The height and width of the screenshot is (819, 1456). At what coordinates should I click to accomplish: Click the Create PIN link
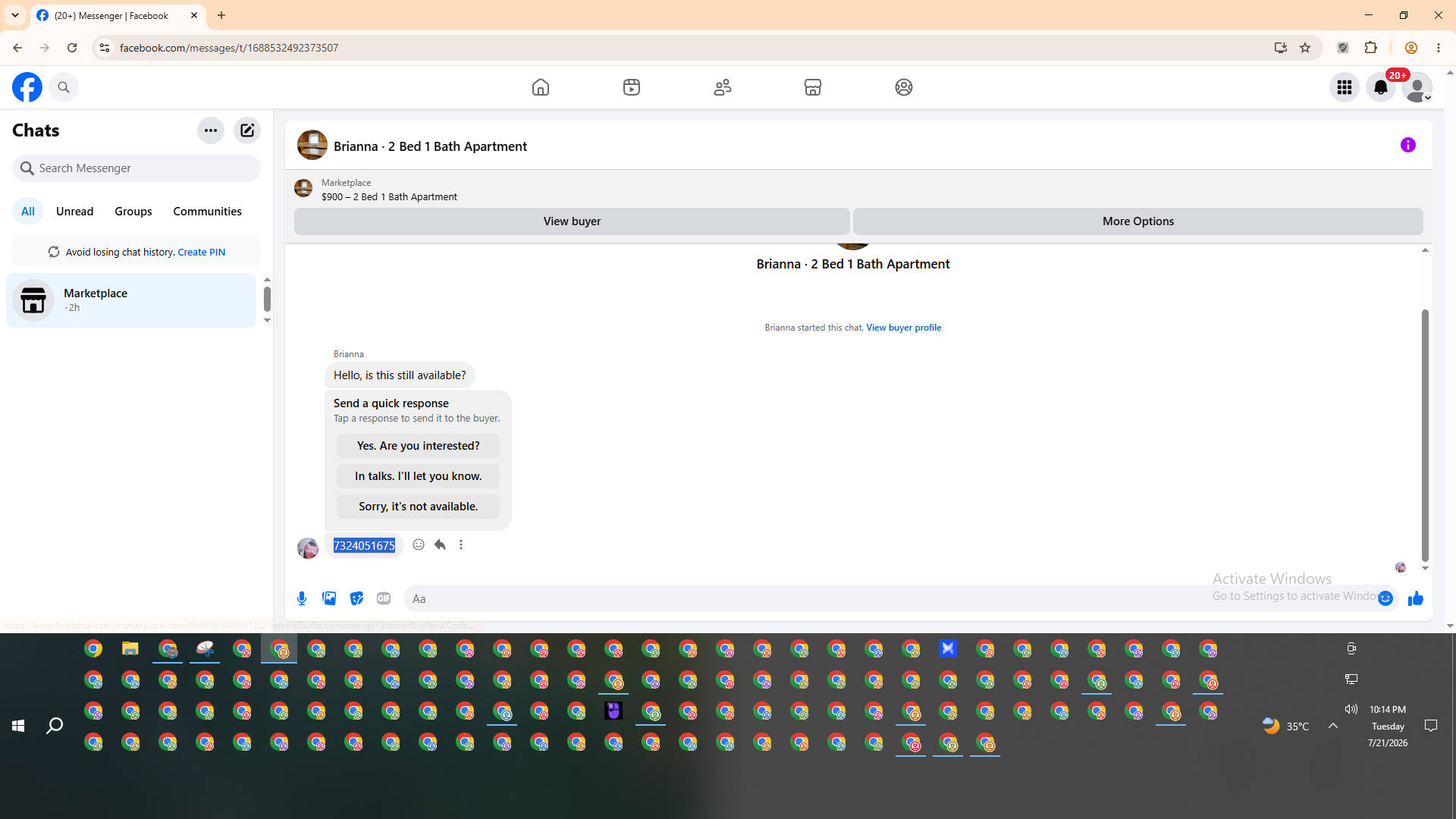pyautogui.click(x=201, y=253)
